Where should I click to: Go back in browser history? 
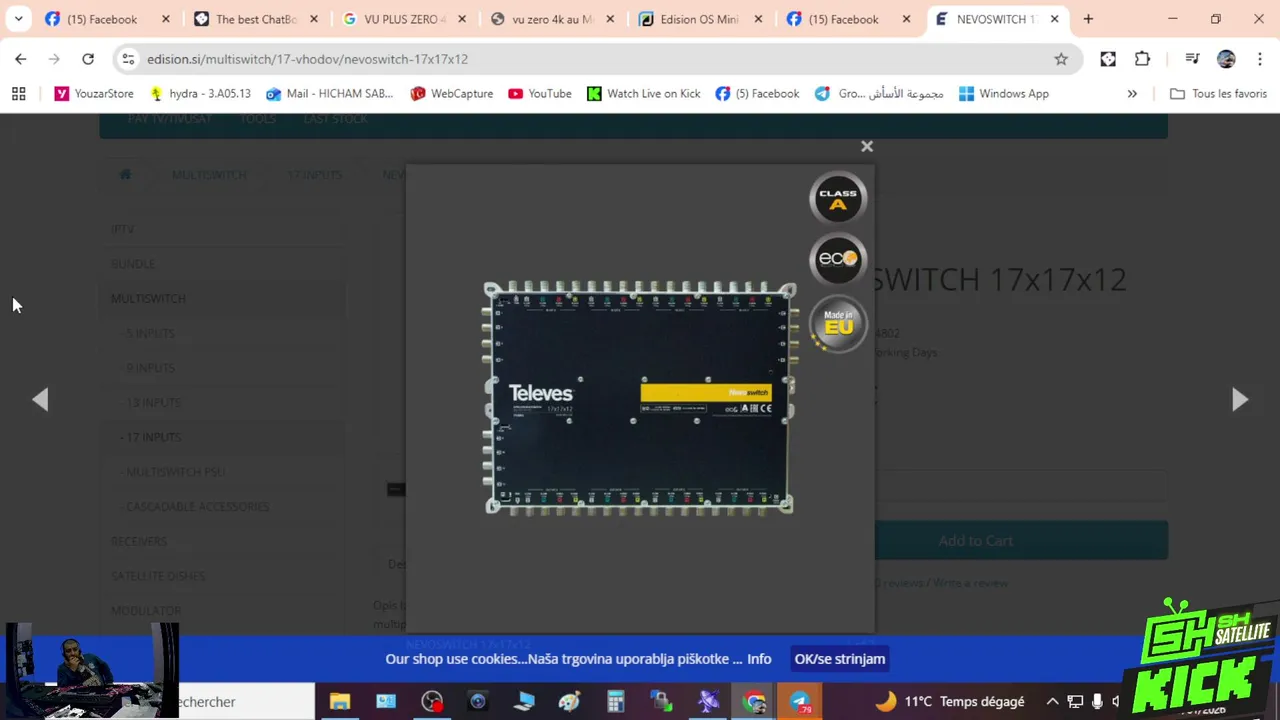21,59
